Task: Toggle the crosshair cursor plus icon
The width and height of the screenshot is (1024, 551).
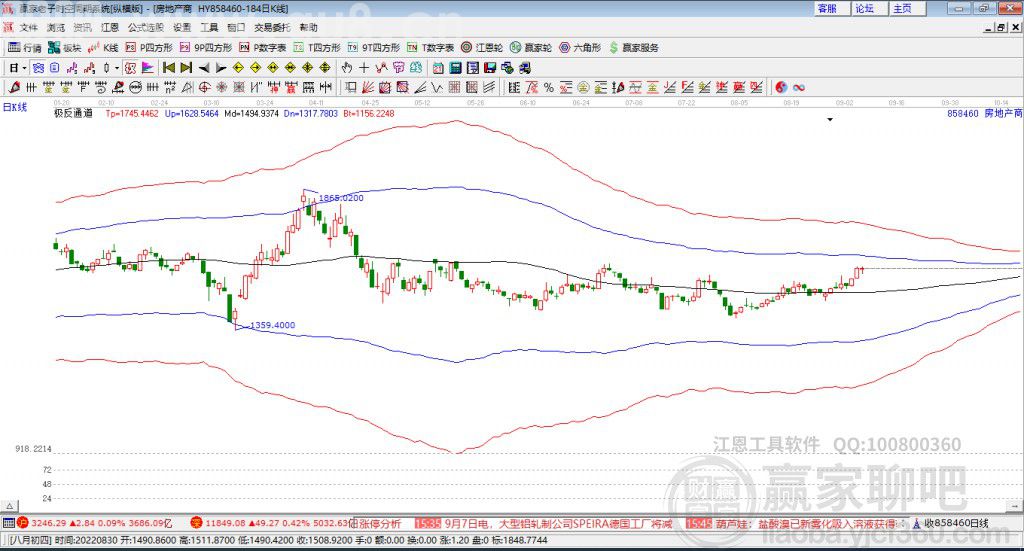Action: 364,68
